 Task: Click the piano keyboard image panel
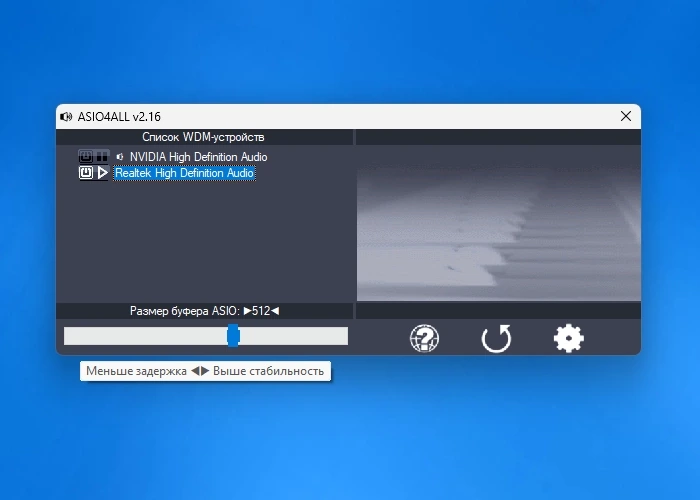click(x=499, y=223)
